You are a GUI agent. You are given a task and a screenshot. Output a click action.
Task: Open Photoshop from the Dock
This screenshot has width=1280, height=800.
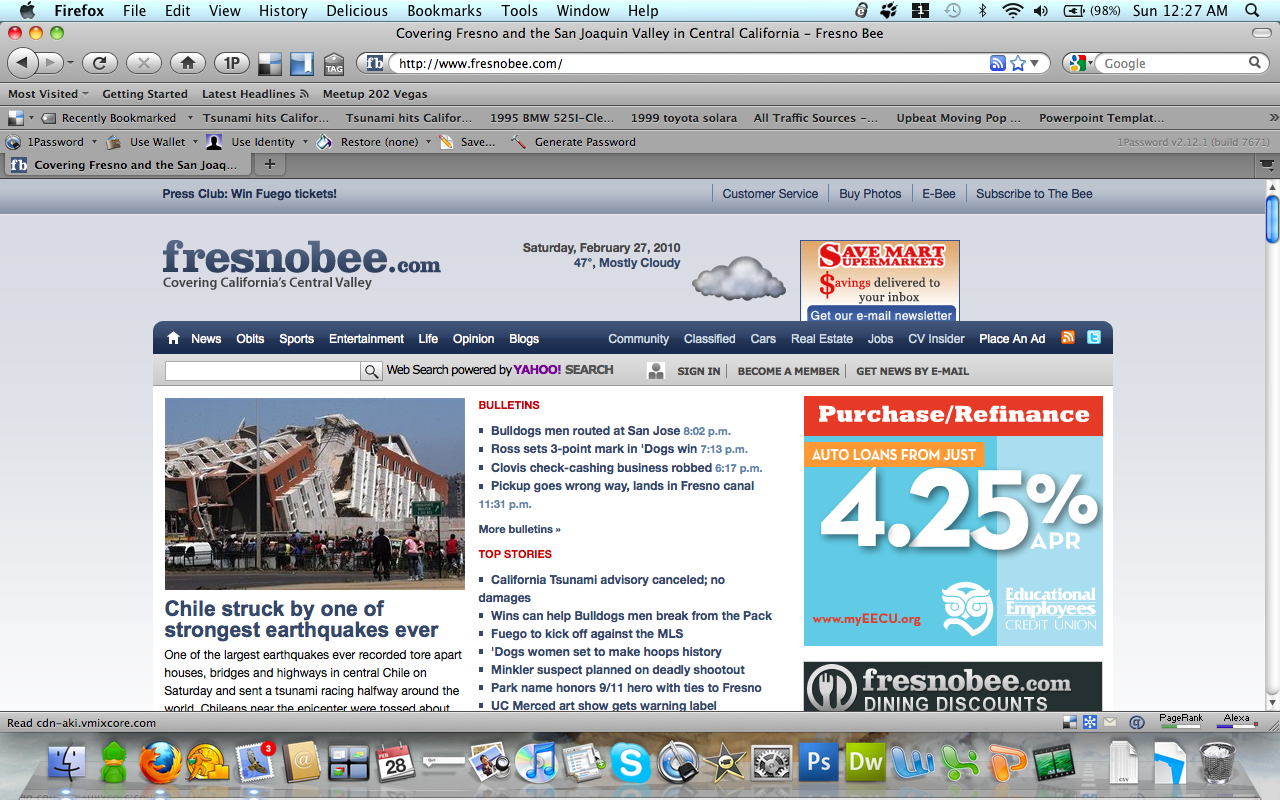(x=819, y=762)
